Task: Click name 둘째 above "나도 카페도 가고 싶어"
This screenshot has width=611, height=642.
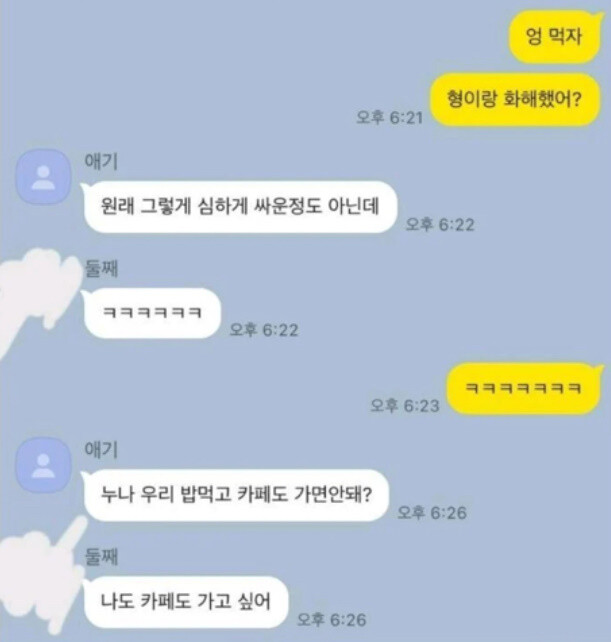Action: click(x=101, y=557)
